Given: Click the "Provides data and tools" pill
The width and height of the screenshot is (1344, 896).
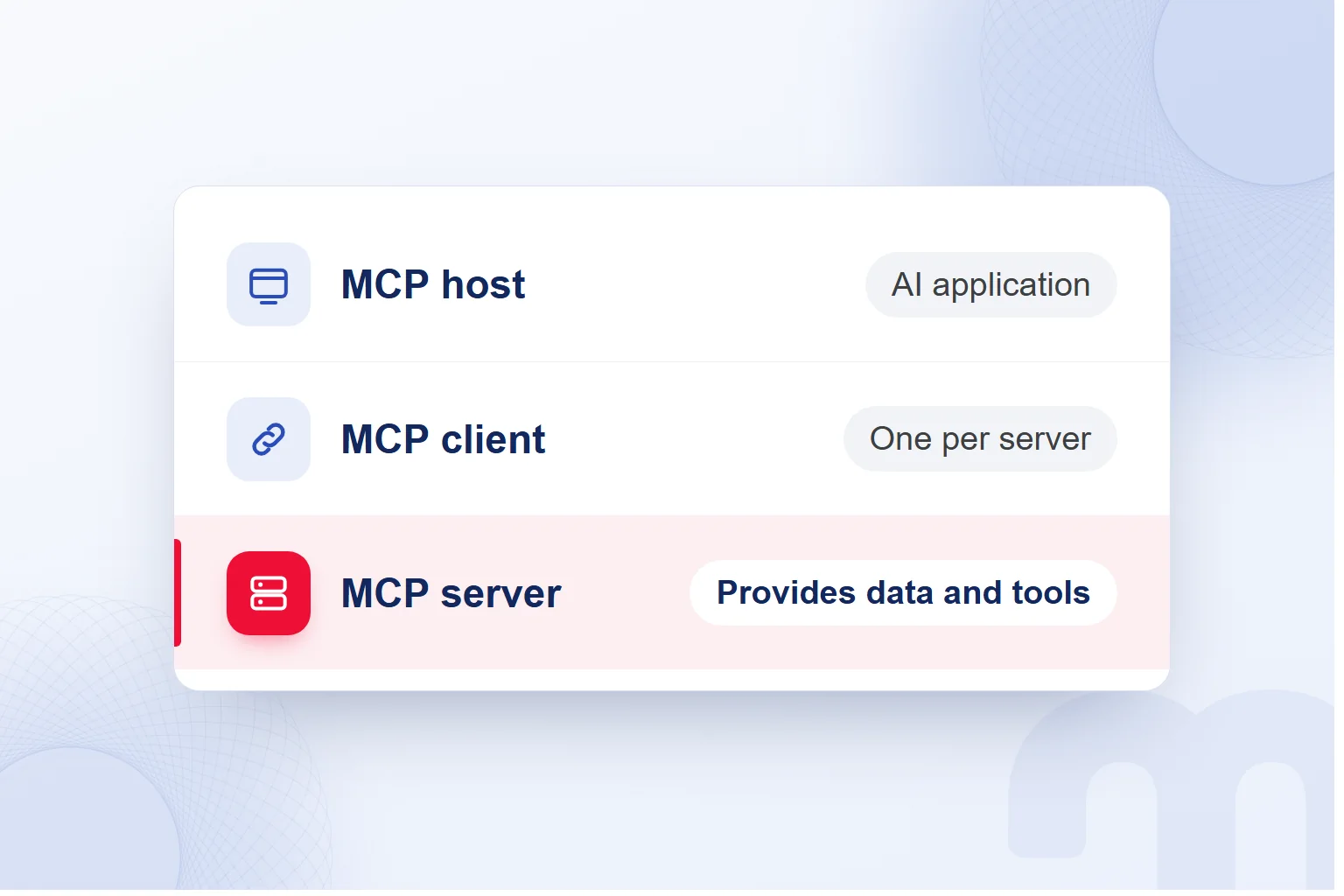Looking at the screenshot, I should point(903,593).
